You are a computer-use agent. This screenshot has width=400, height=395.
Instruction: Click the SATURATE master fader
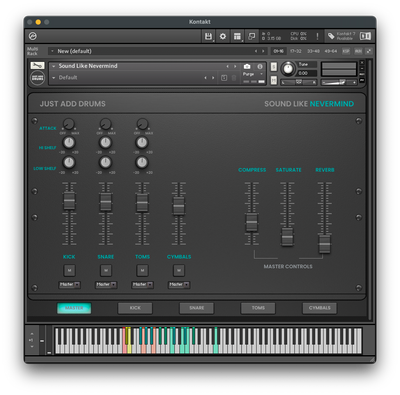(287, 237)
